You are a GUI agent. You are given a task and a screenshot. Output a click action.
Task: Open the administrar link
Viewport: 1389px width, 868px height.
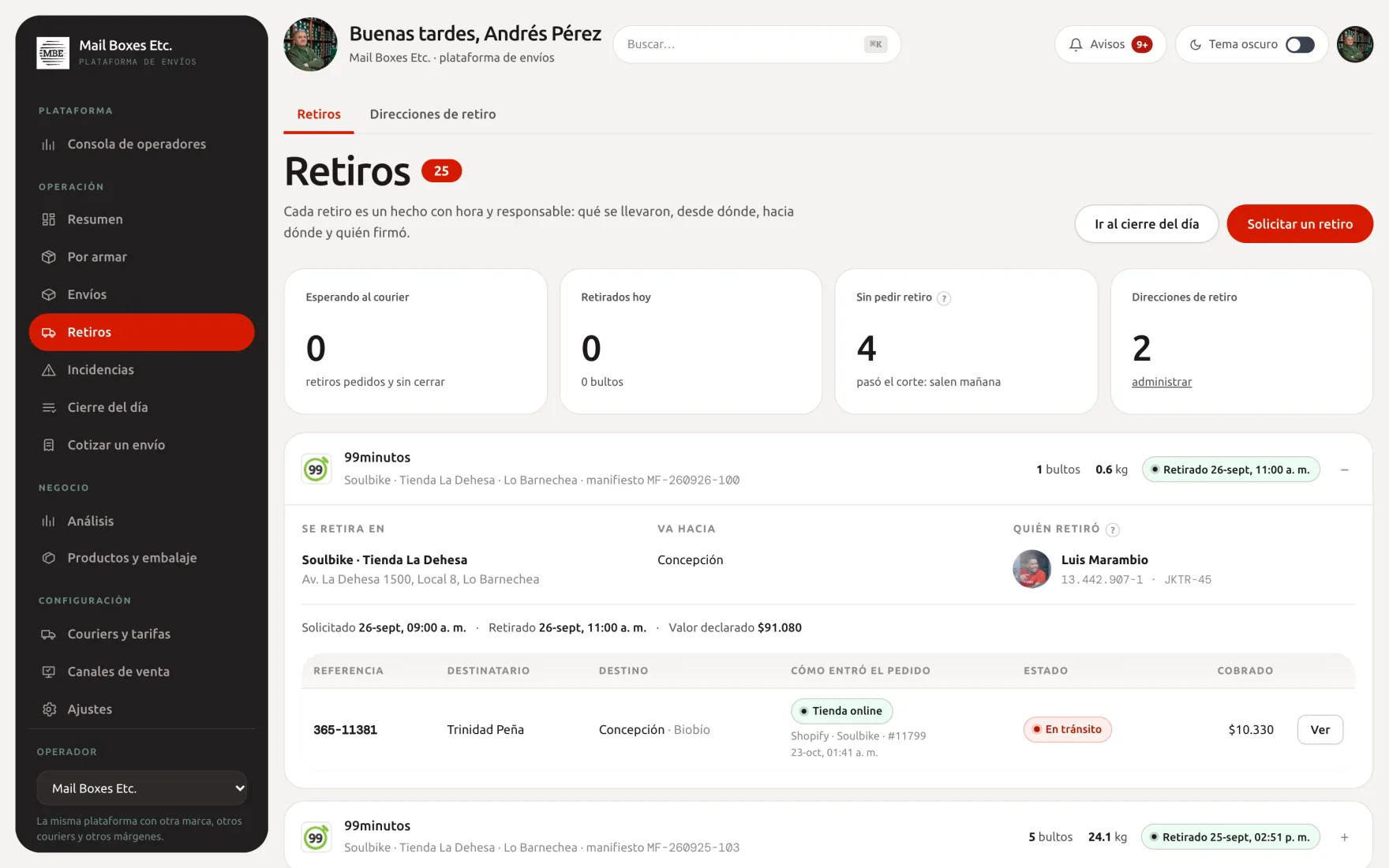coord(1162,382)
